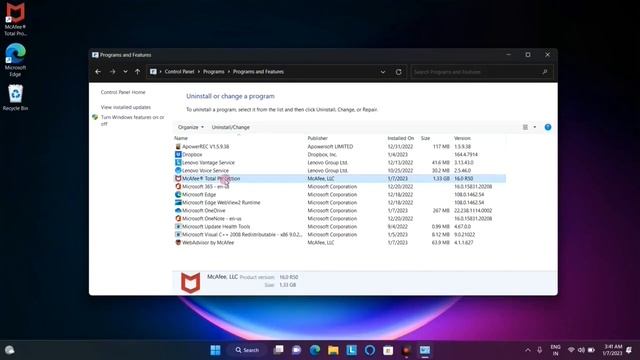Sort by the Publisher column header
640x360 pixels.
[x=318, y=138]
